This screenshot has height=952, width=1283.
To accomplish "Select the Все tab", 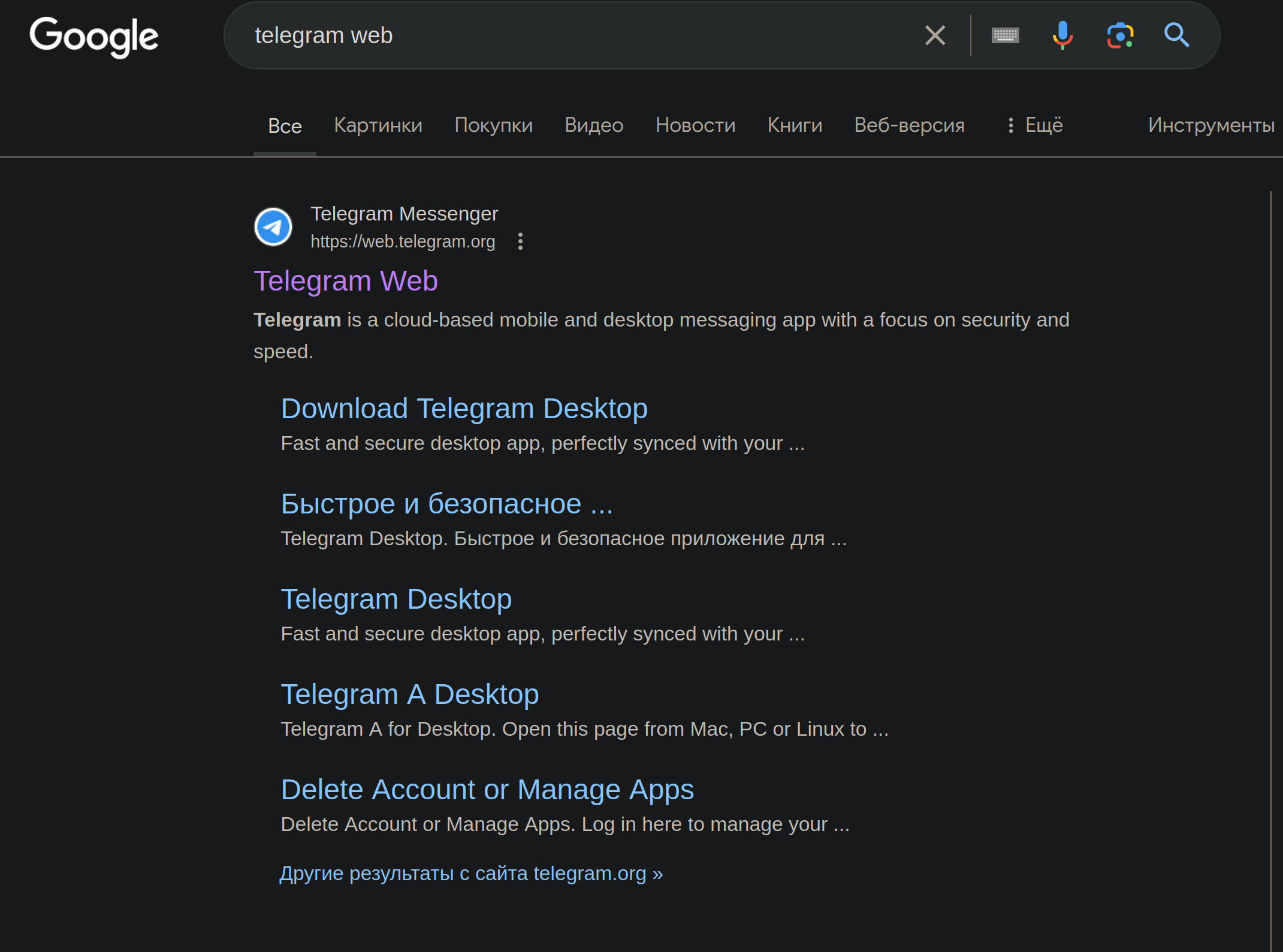I will pos(285,126).
